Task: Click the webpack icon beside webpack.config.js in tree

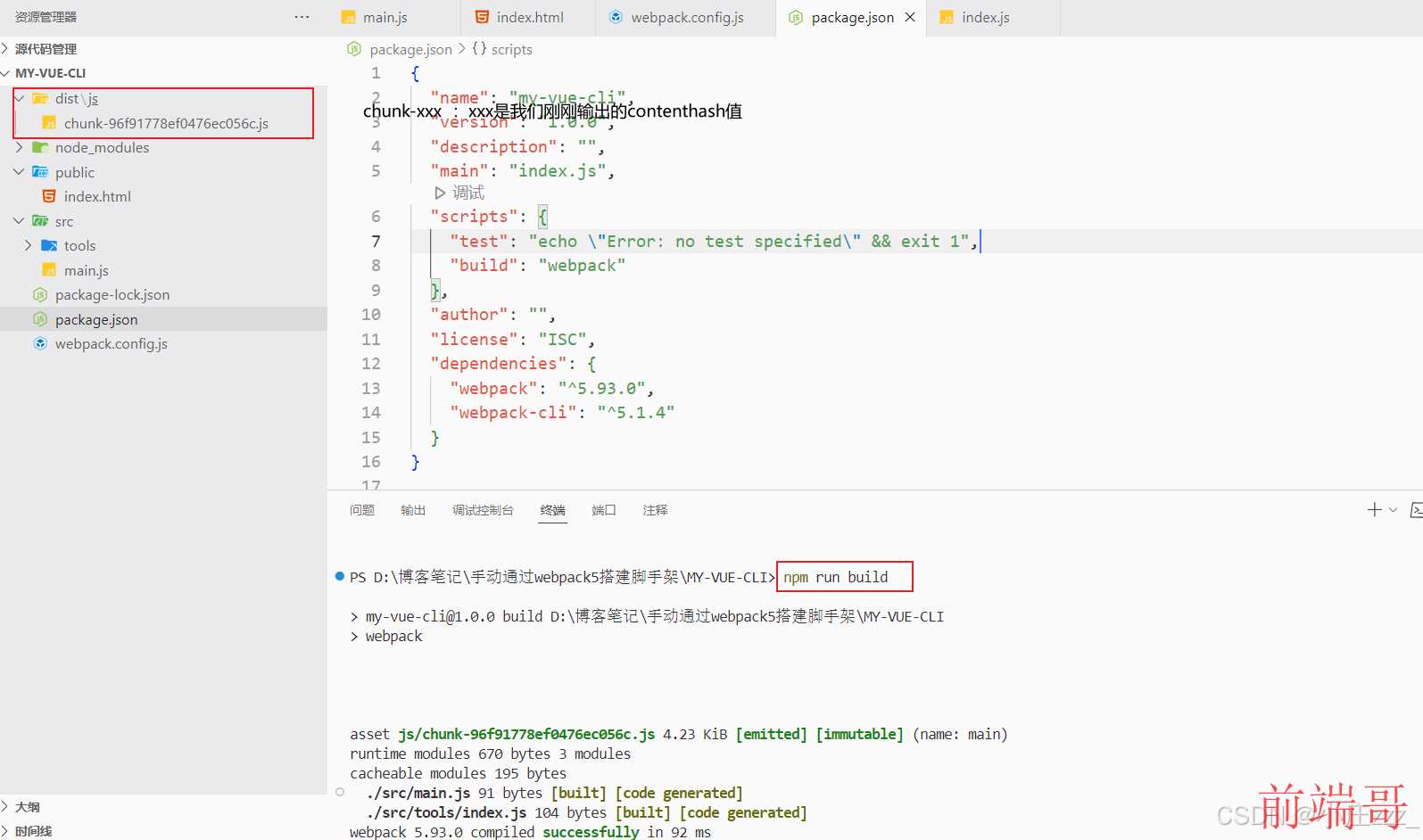Action: tap(40, 343)
